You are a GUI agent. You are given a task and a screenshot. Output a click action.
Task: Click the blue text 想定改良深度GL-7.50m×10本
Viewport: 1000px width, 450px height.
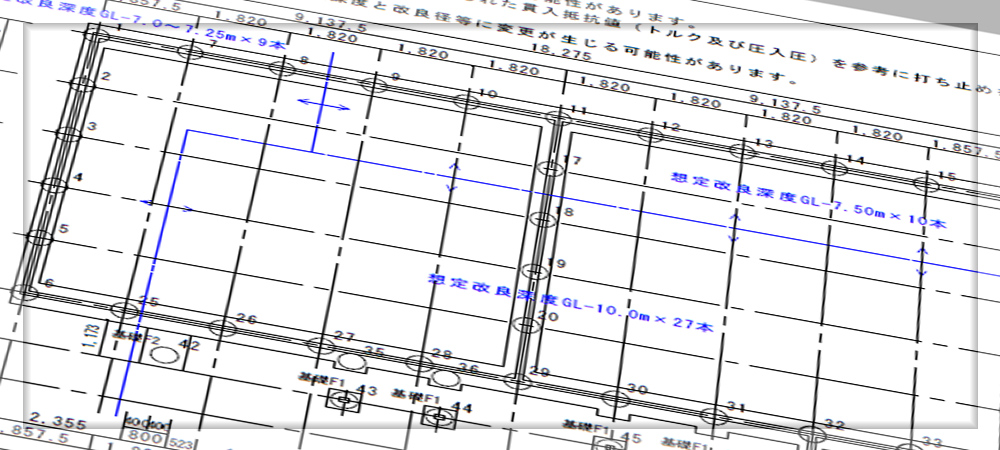(808, 200)
